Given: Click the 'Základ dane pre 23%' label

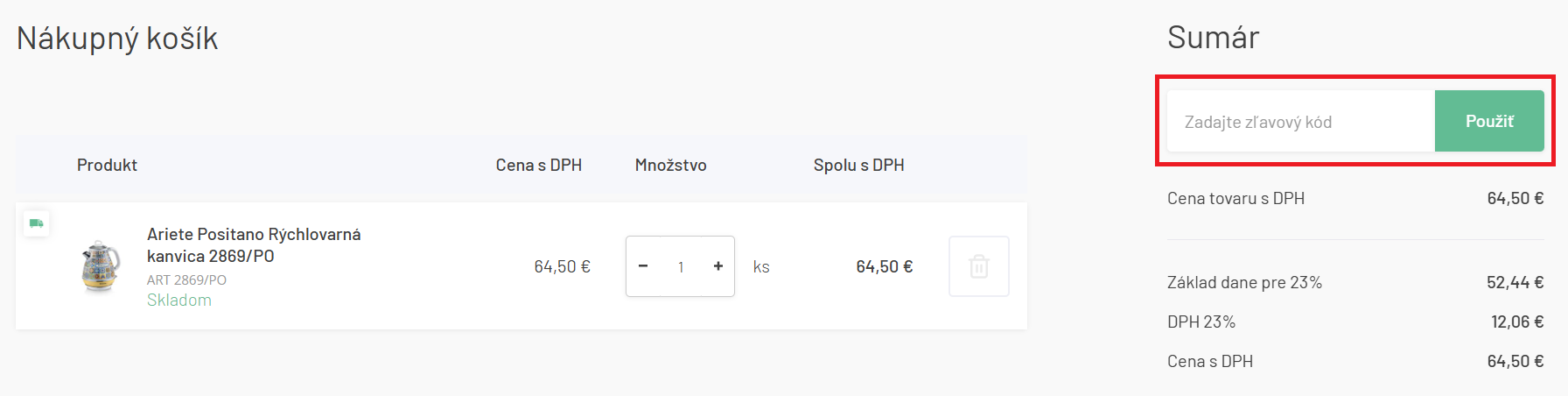Looking at the screenshot, I should [1244, 282].
